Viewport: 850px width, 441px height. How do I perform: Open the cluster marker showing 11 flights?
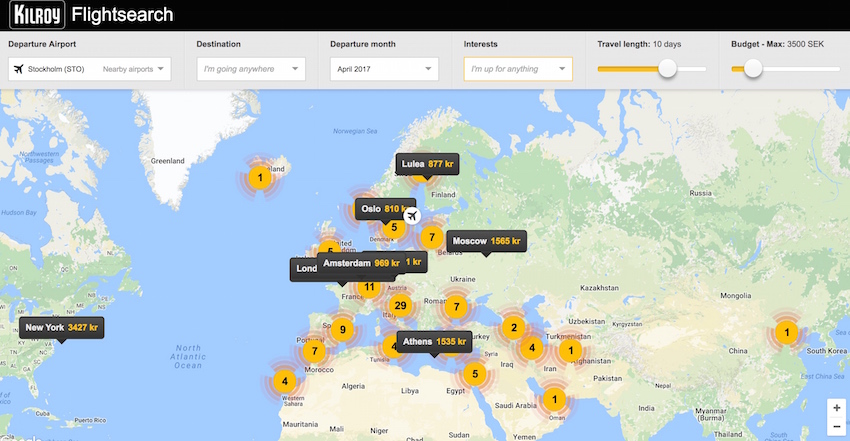369,287
